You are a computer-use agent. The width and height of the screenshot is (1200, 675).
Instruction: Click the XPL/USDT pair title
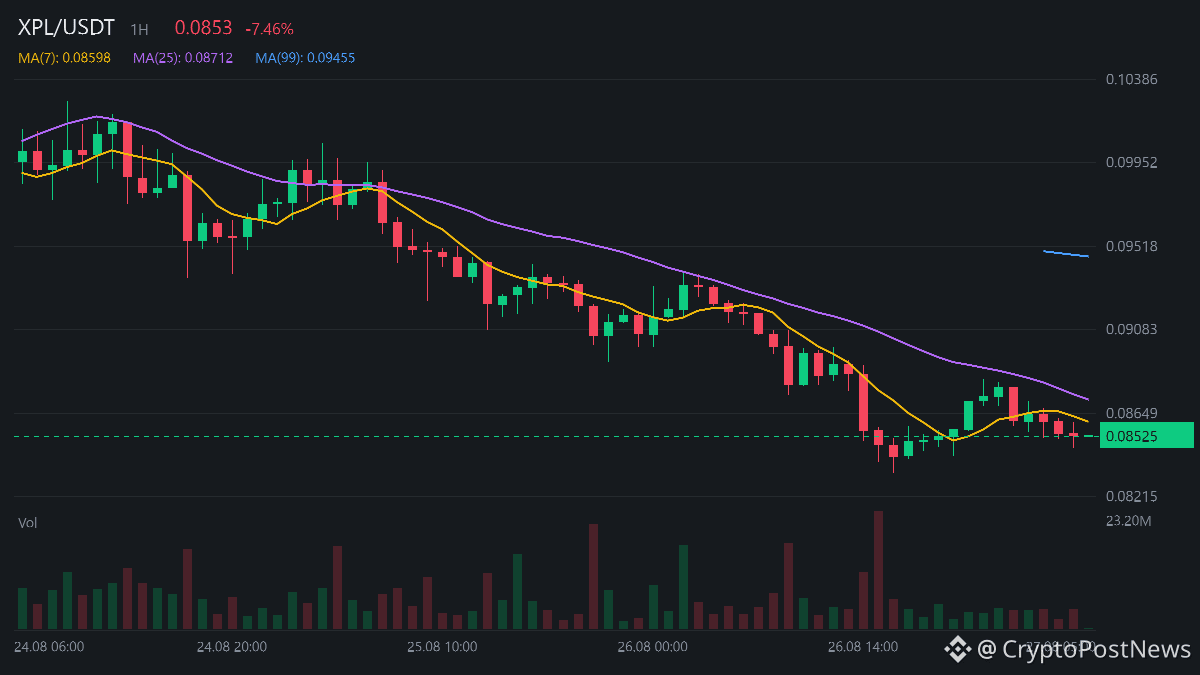pyautogui.click(x=67, y=28)
